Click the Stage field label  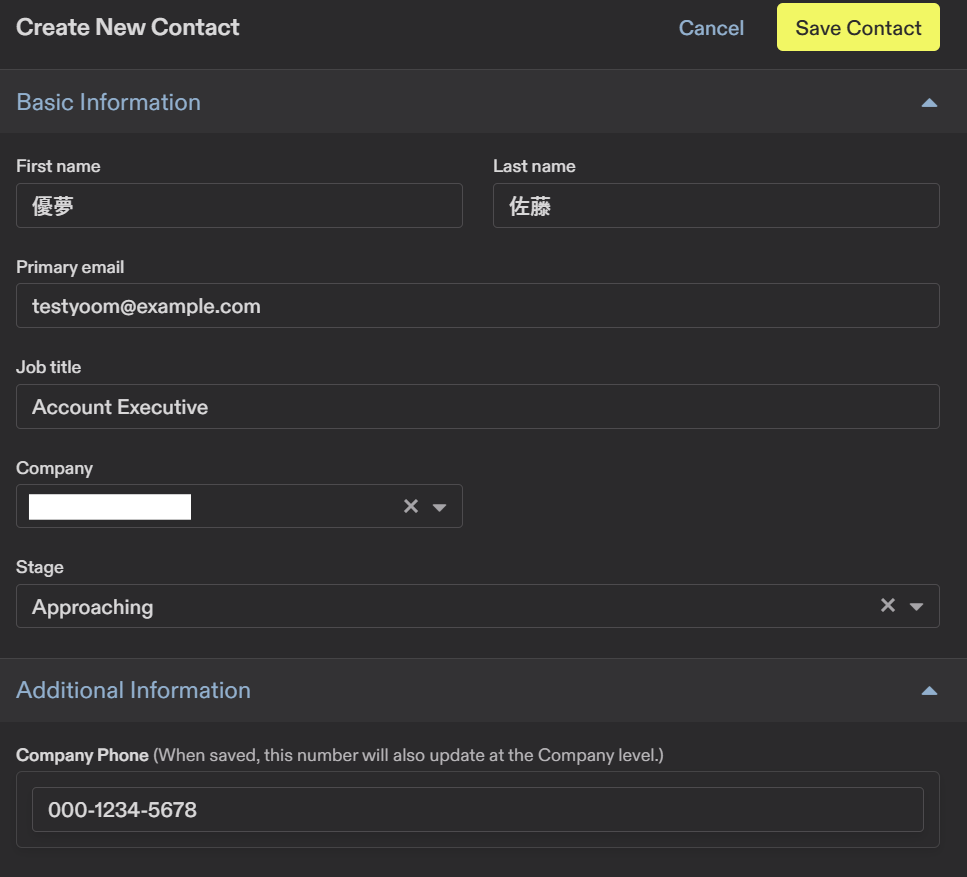pos(40,567)
